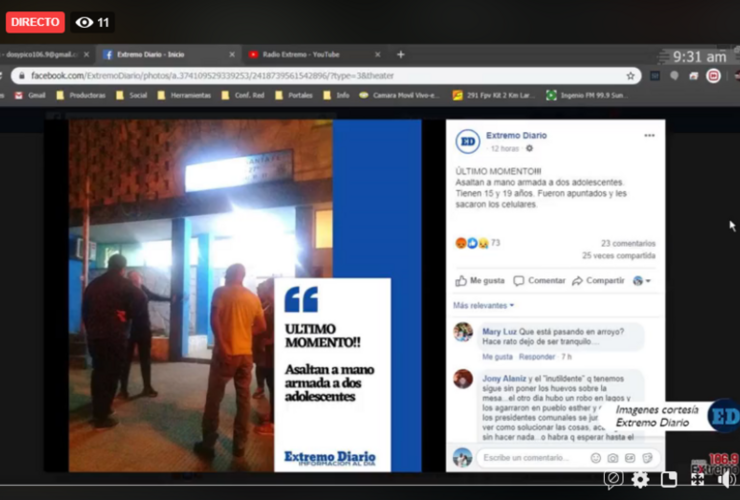The height and width of the screenshot is (500, 740).
Task: Insert an emoji in the comment
Action: [596, 458]
